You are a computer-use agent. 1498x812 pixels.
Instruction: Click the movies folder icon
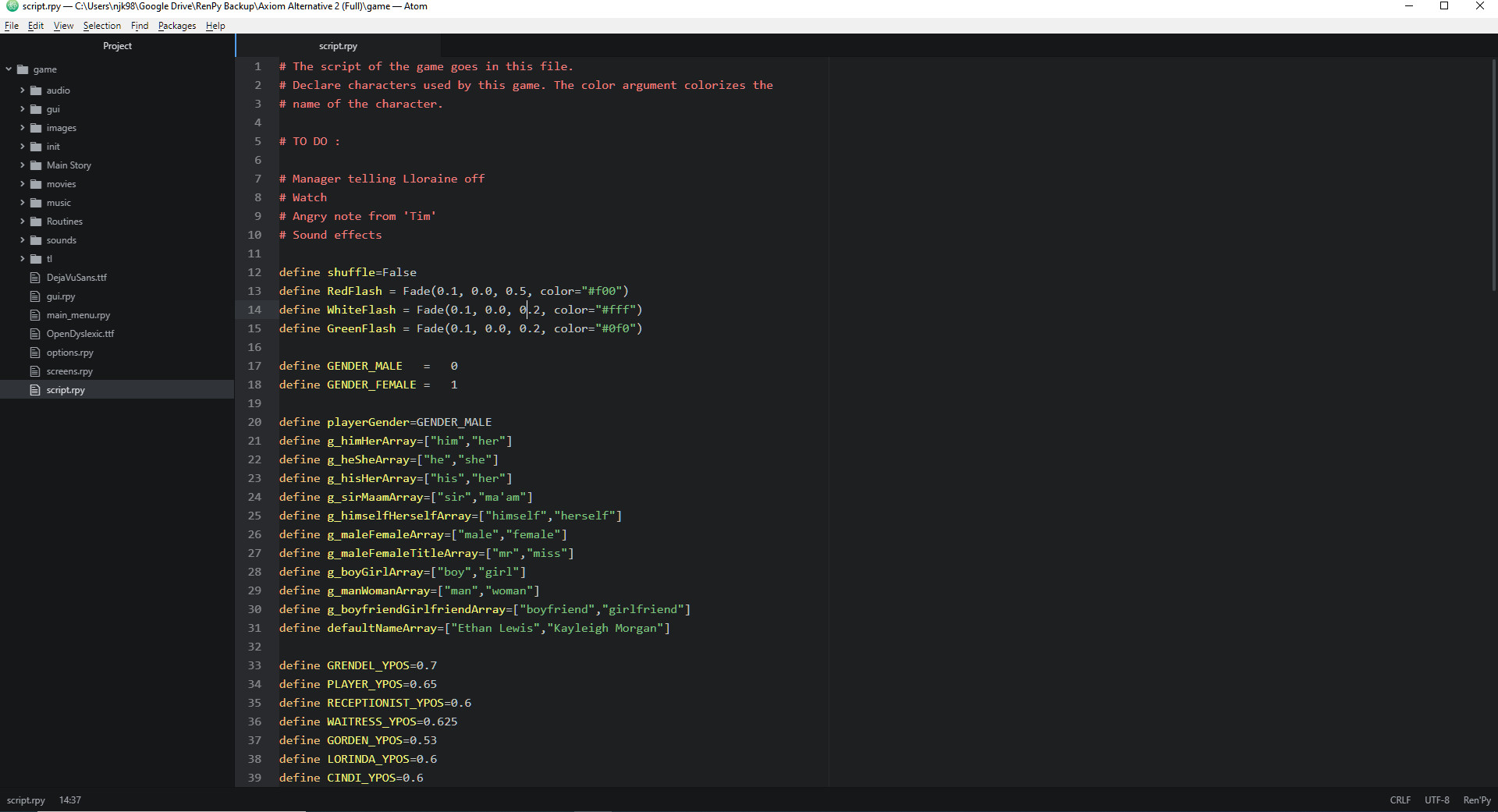tap(37, 184)
